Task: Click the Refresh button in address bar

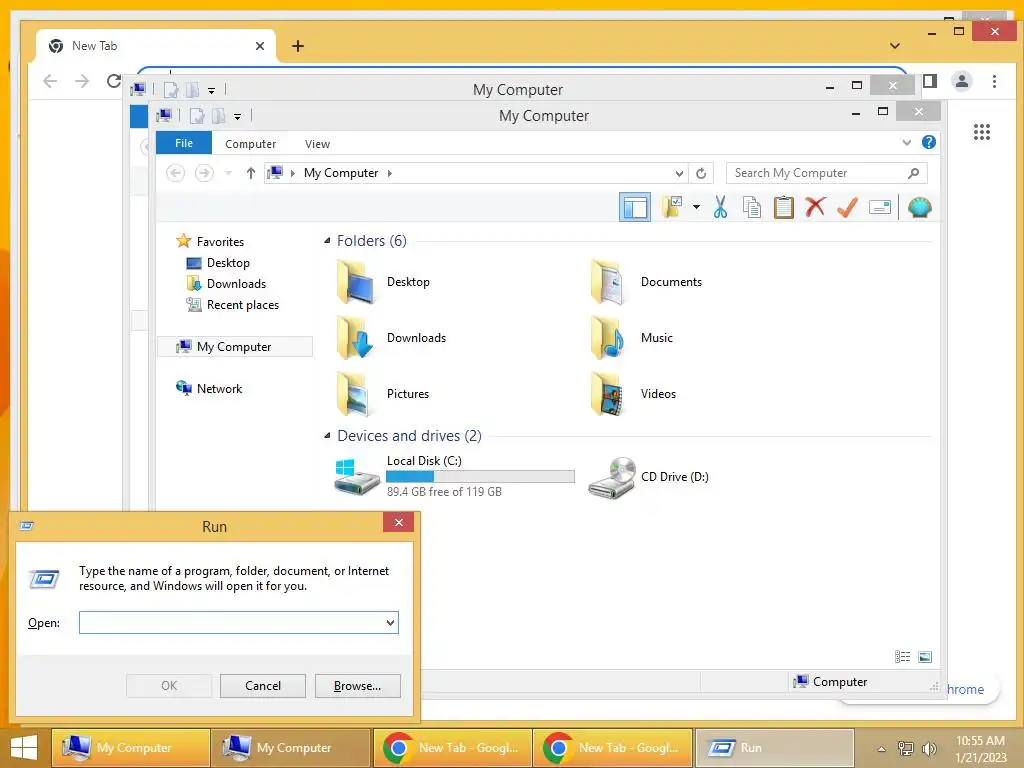Action: [701, 173]
